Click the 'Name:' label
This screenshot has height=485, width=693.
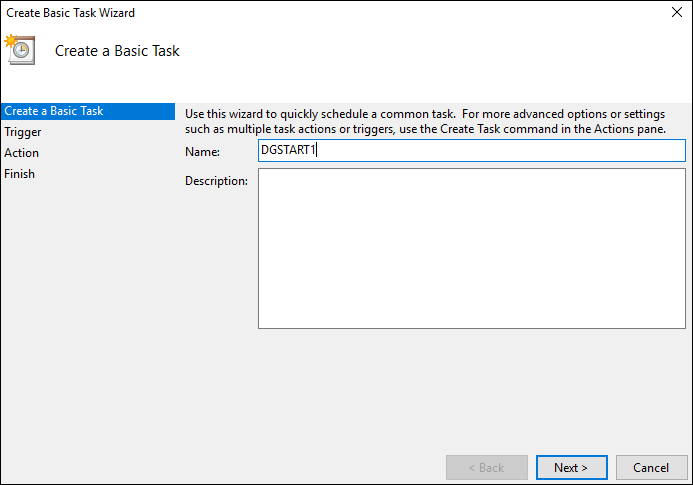click(202, 152)
